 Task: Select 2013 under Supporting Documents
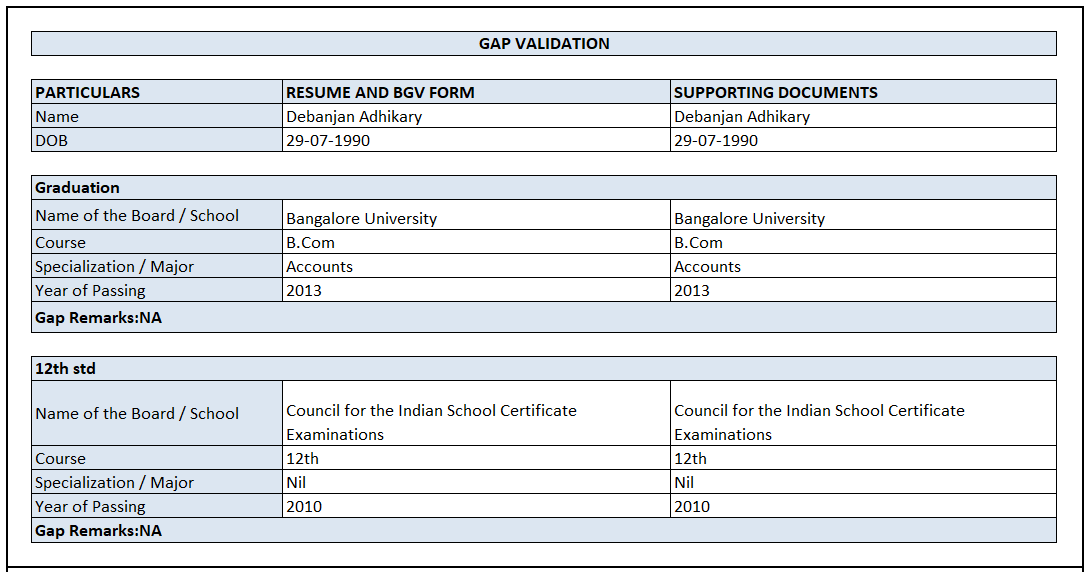click(692, 290)
